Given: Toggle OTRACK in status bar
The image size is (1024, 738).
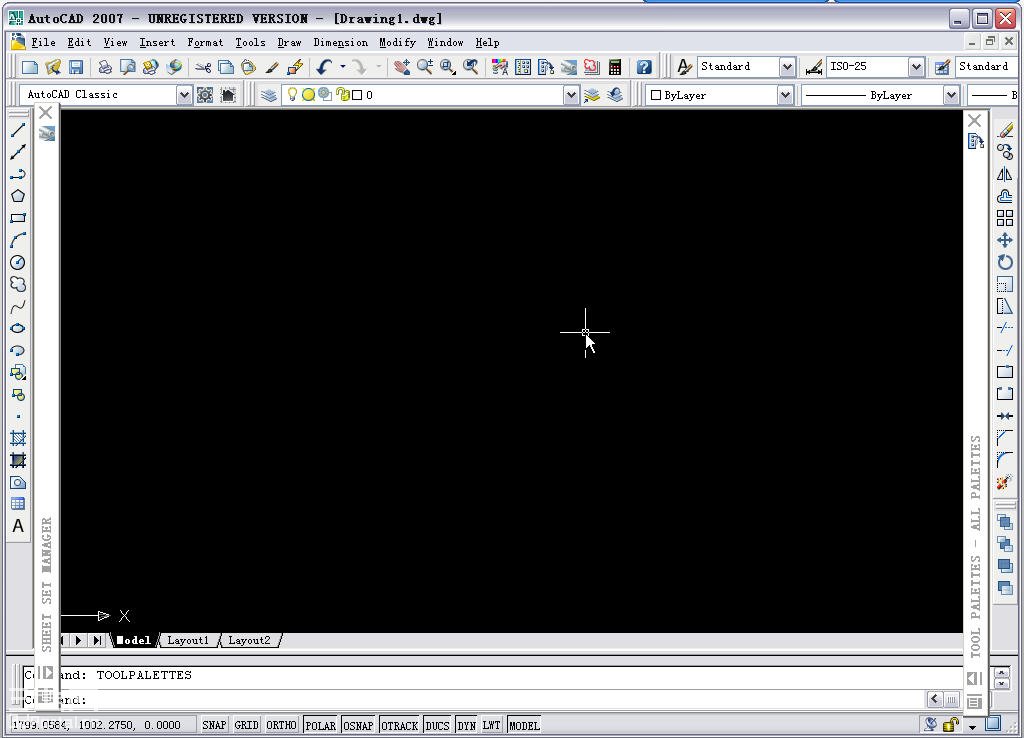Looking at the screenshot, I should pyautogui.click(x=399, y=726).
